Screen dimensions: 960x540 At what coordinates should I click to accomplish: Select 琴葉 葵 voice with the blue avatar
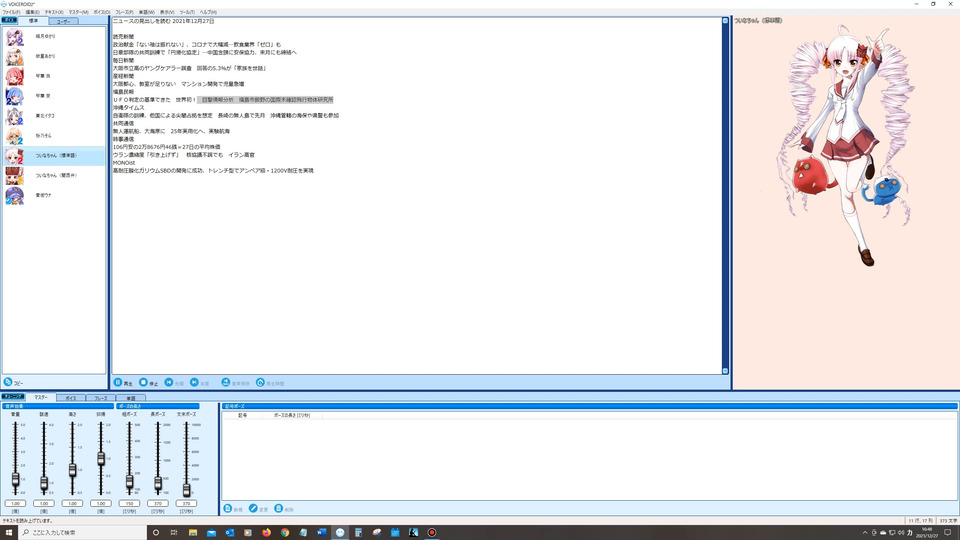click(x=15, y=96)
